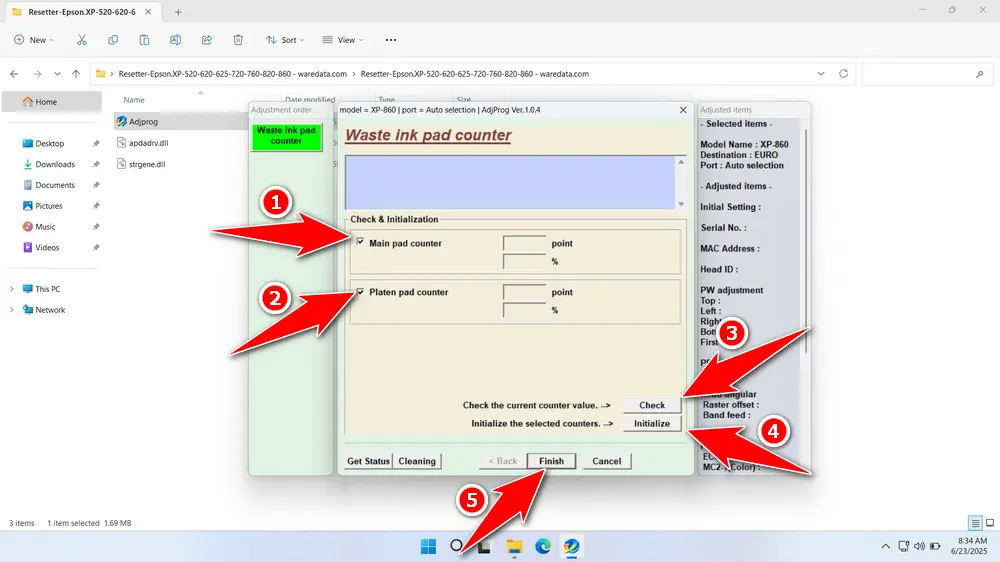Click Main pad counter point field
The width and height of the screenshot is (1000, 562).
524,243
